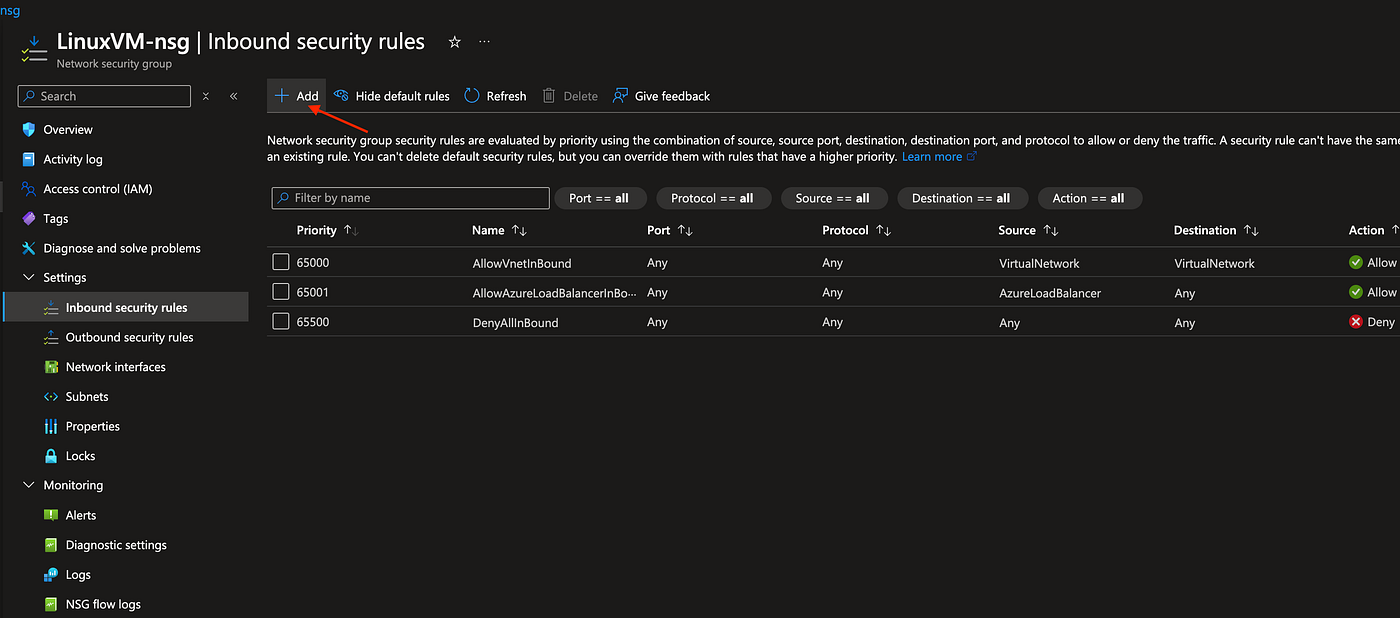Open the Protocol == all filter

(713, 198)
